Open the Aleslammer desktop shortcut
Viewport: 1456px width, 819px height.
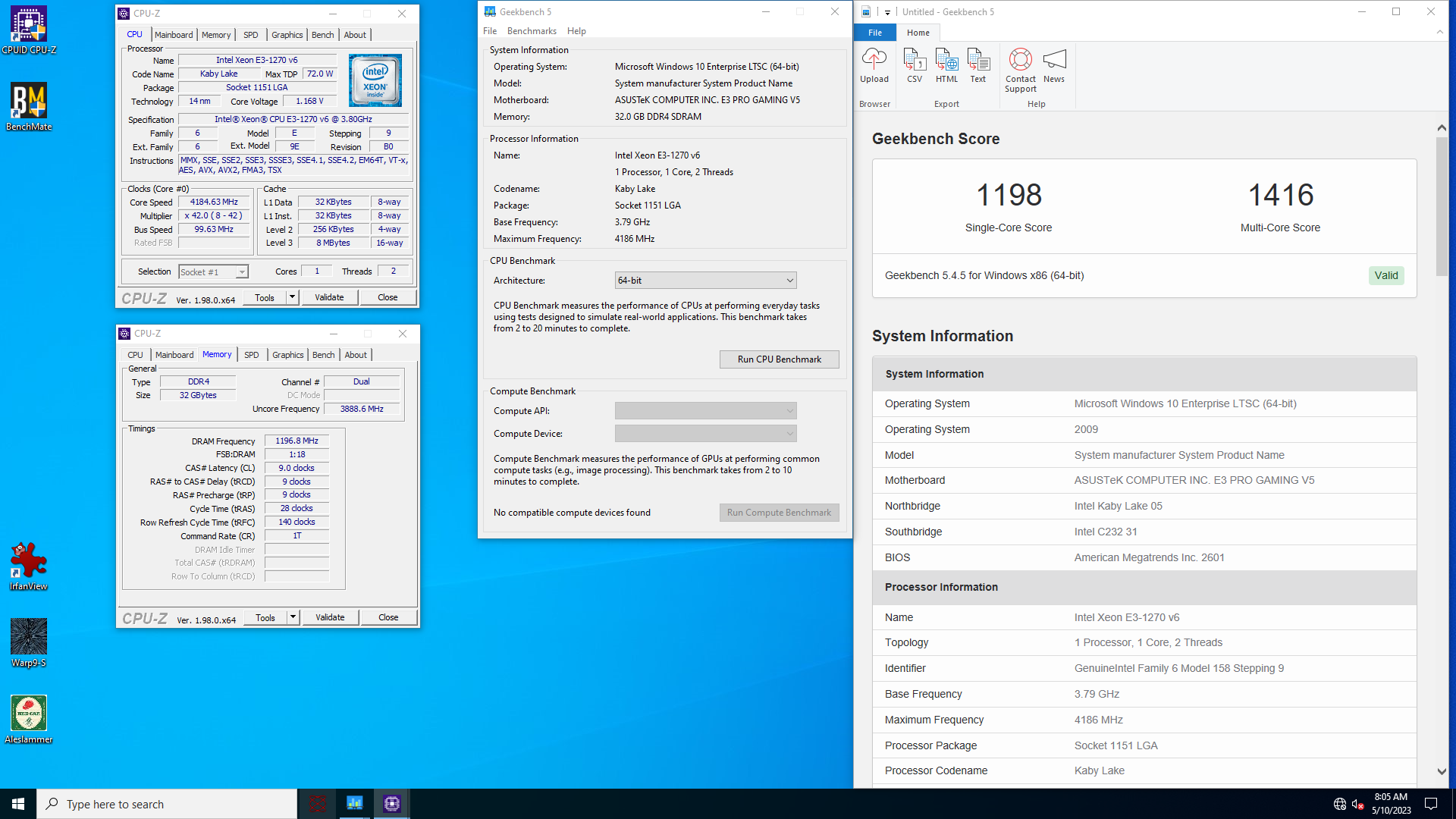coord(29,720)
